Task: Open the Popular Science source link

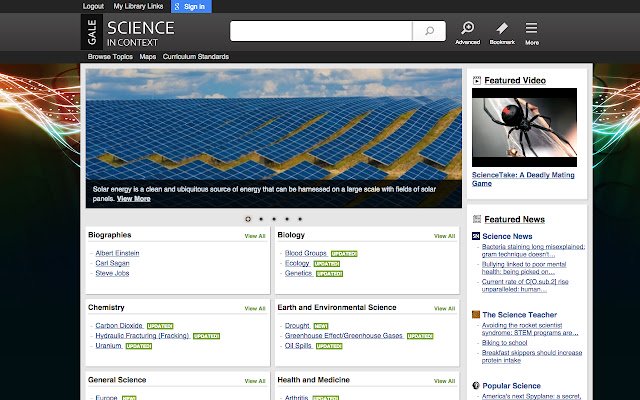Action: pos(511,386)
